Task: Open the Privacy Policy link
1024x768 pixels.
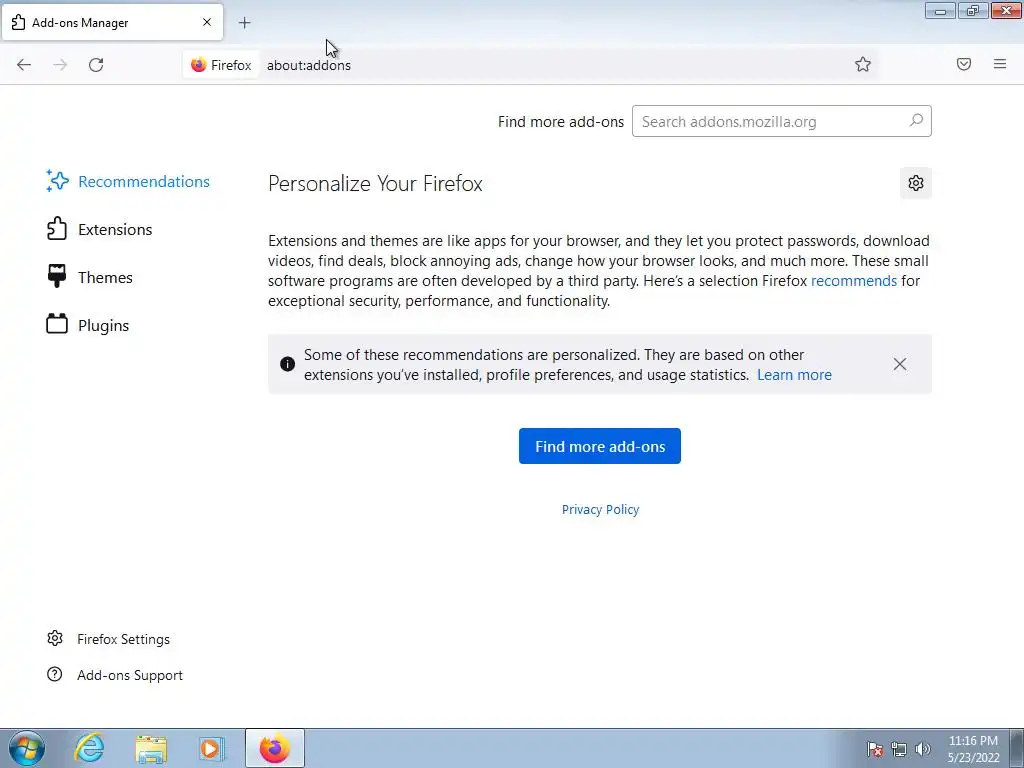Action: 600,509
